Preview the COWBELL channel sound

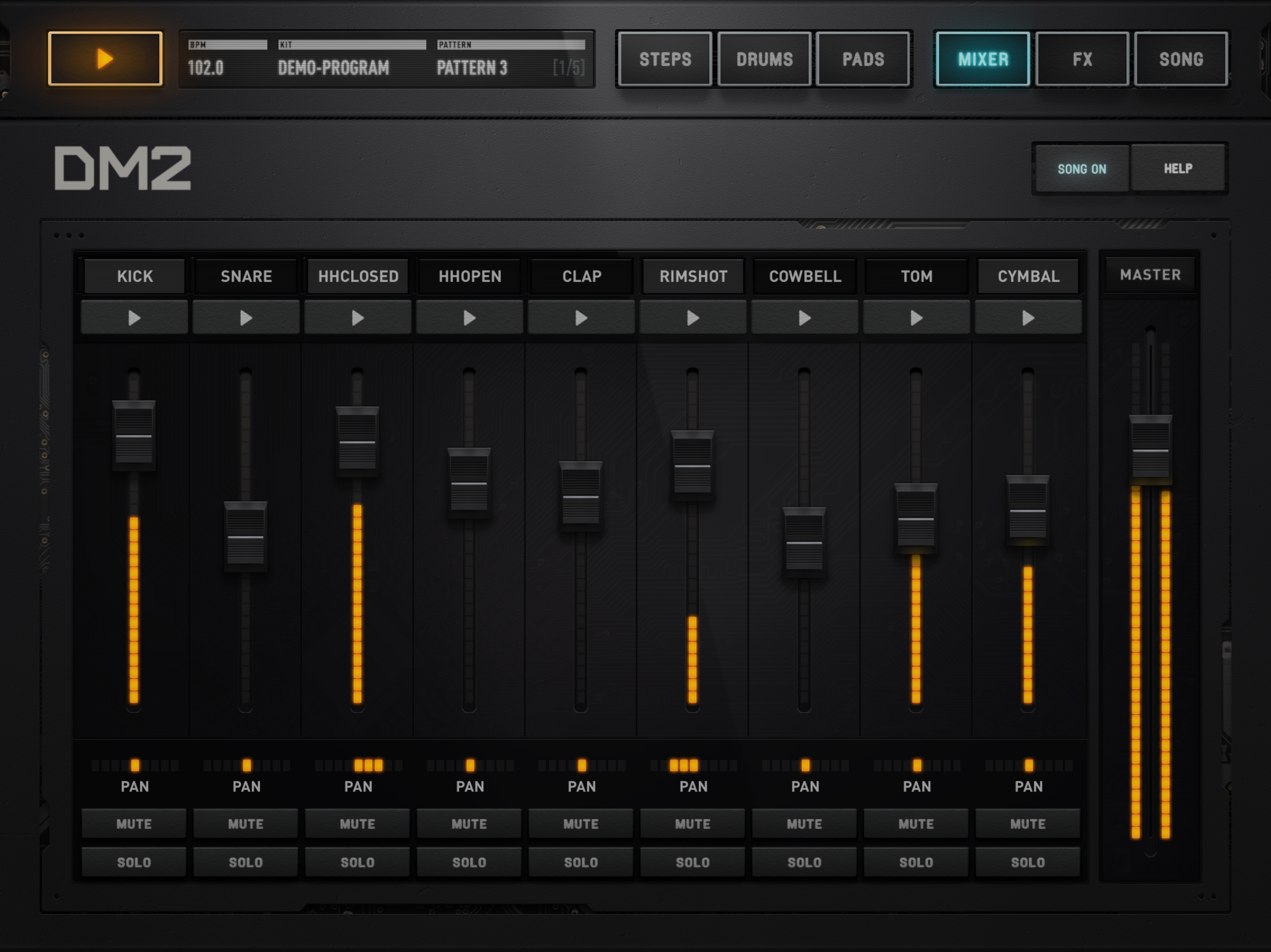(x=804, y=318)
